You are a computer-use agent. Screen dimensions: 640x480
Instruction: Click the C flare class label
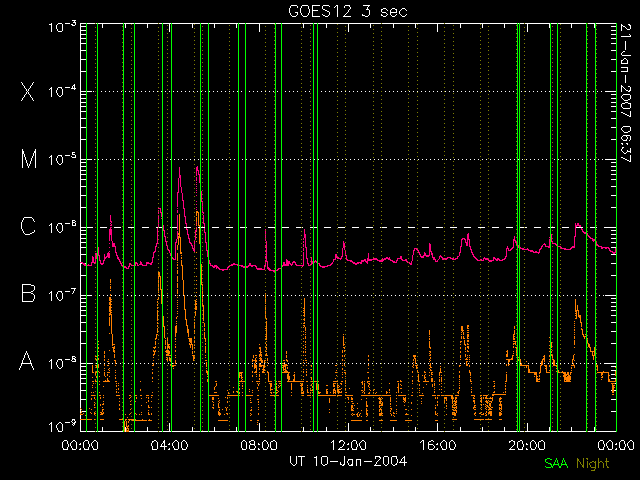click(28, 226)
